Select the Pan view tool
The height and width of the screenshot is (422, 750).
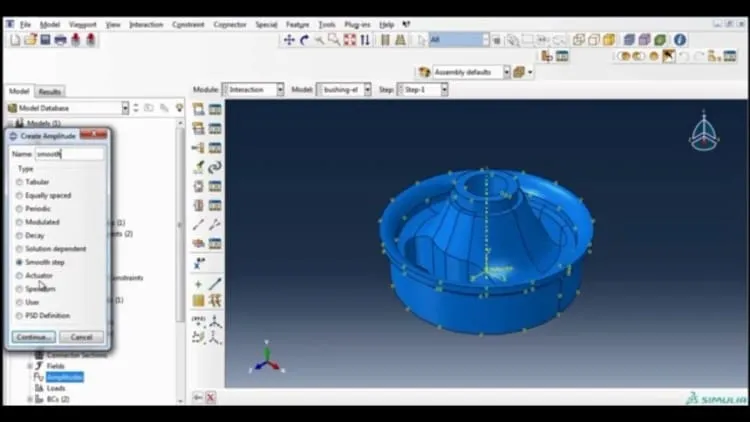click(289, 40)
